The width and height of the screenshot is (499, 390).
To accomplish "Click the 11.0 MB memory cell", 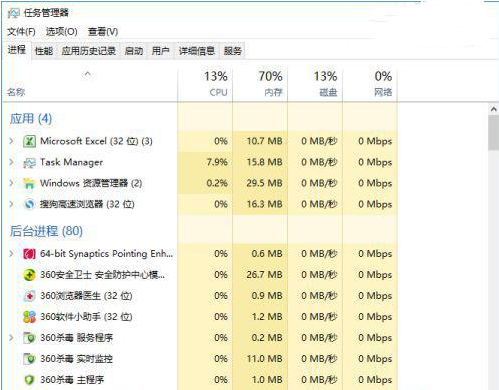I will (x=260, y=359).
